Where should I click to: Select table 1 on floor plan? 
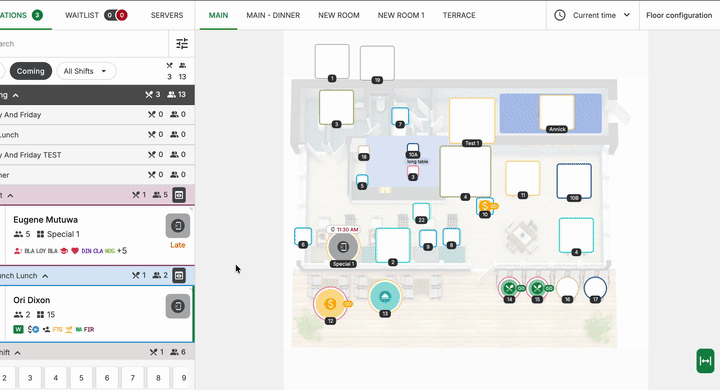(x=332, y=61)
